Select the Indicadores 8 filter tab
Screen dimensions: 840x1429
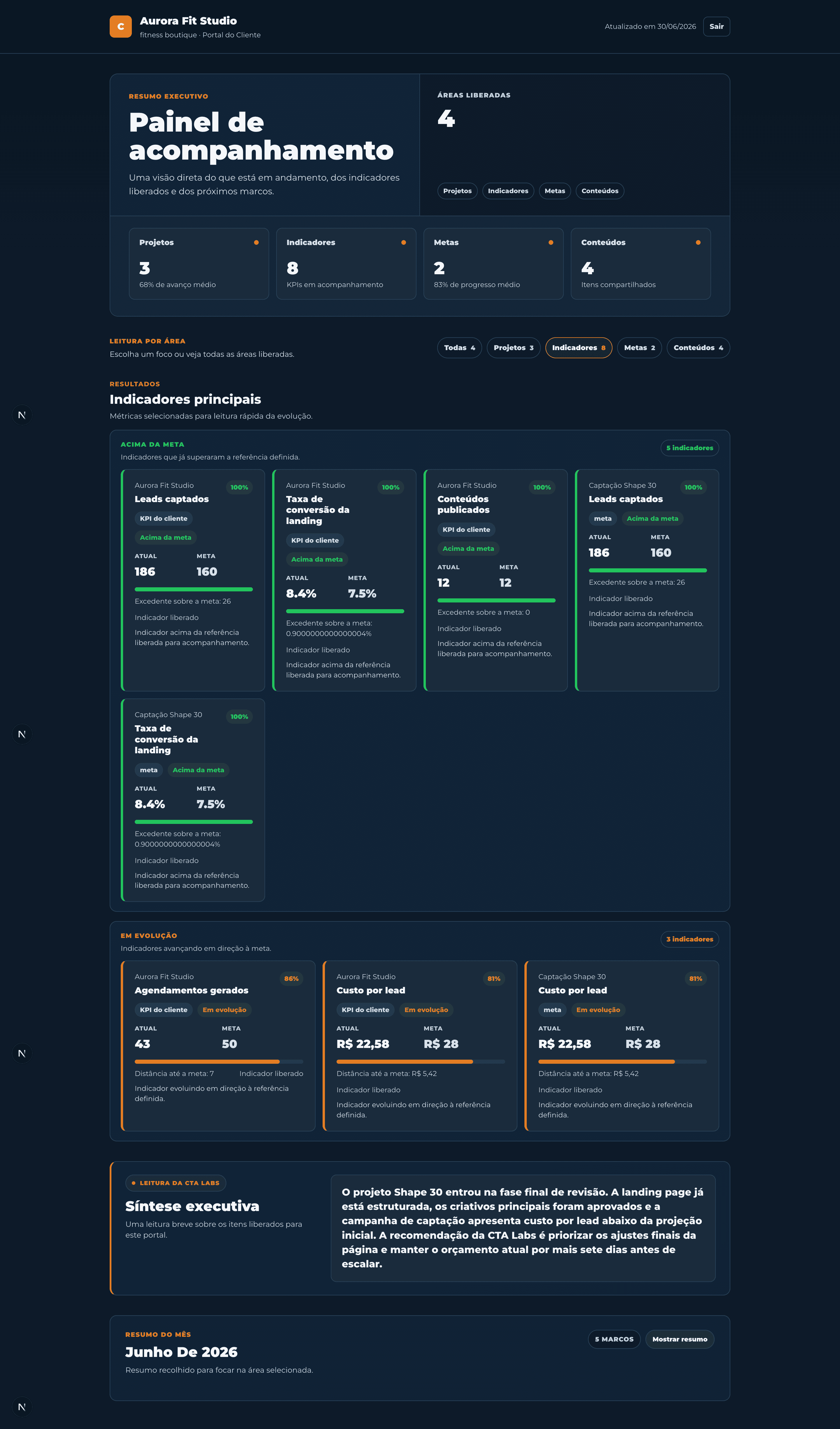[579, 347]
